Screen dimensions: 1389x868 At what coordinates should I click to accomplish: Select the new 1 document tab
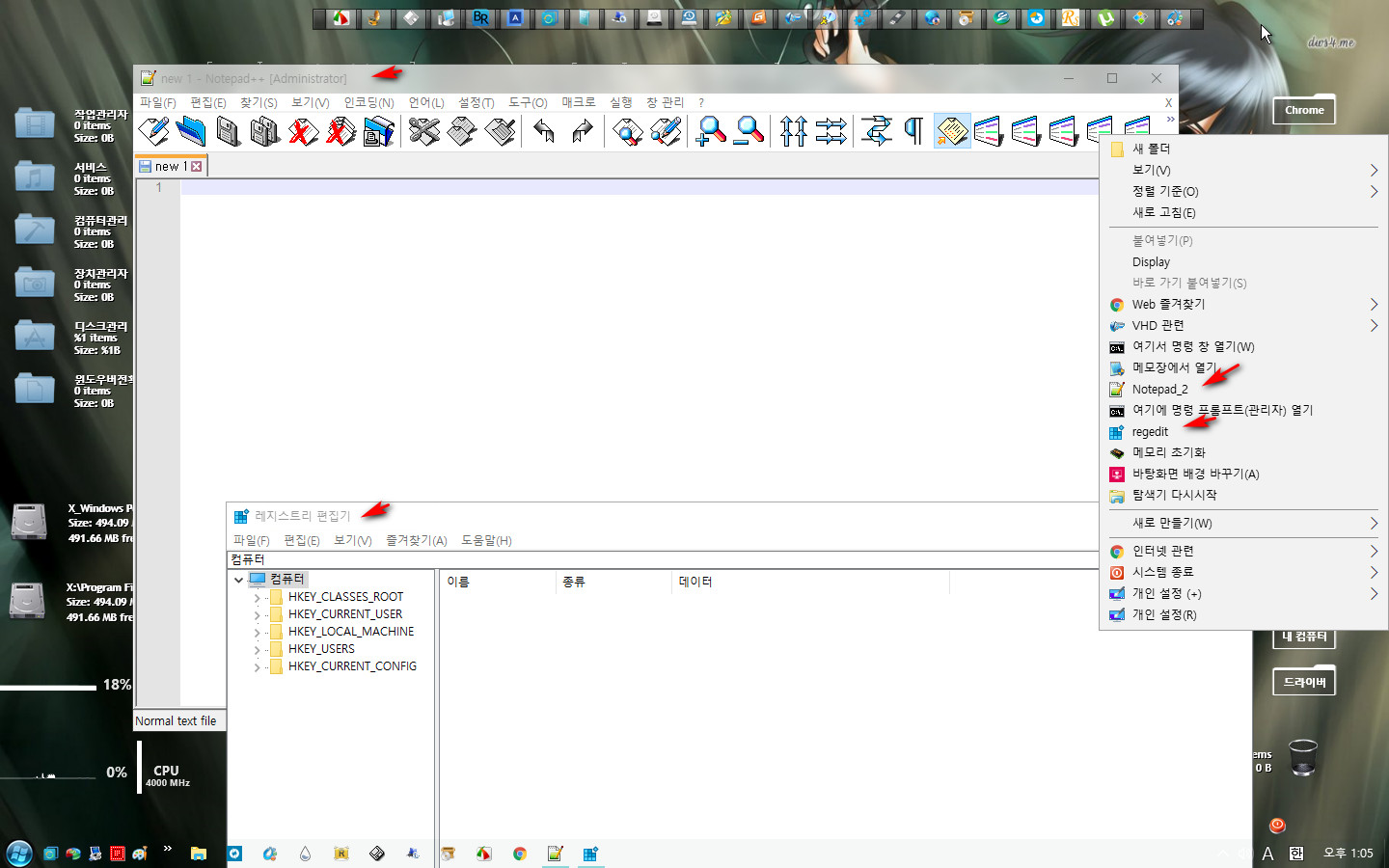(x=171, y=166)
